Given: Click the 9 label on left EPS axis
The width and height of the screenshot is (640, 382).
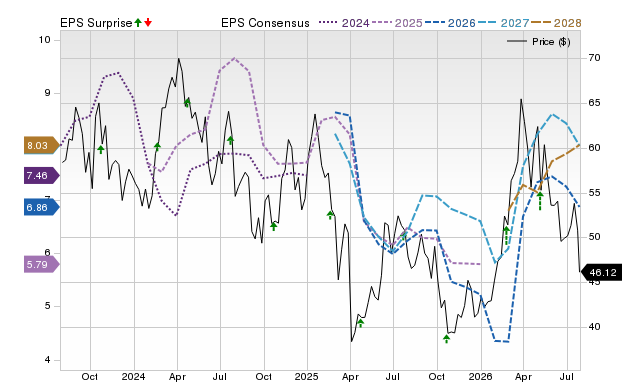Looking at the screenshot, I should 47,93.
